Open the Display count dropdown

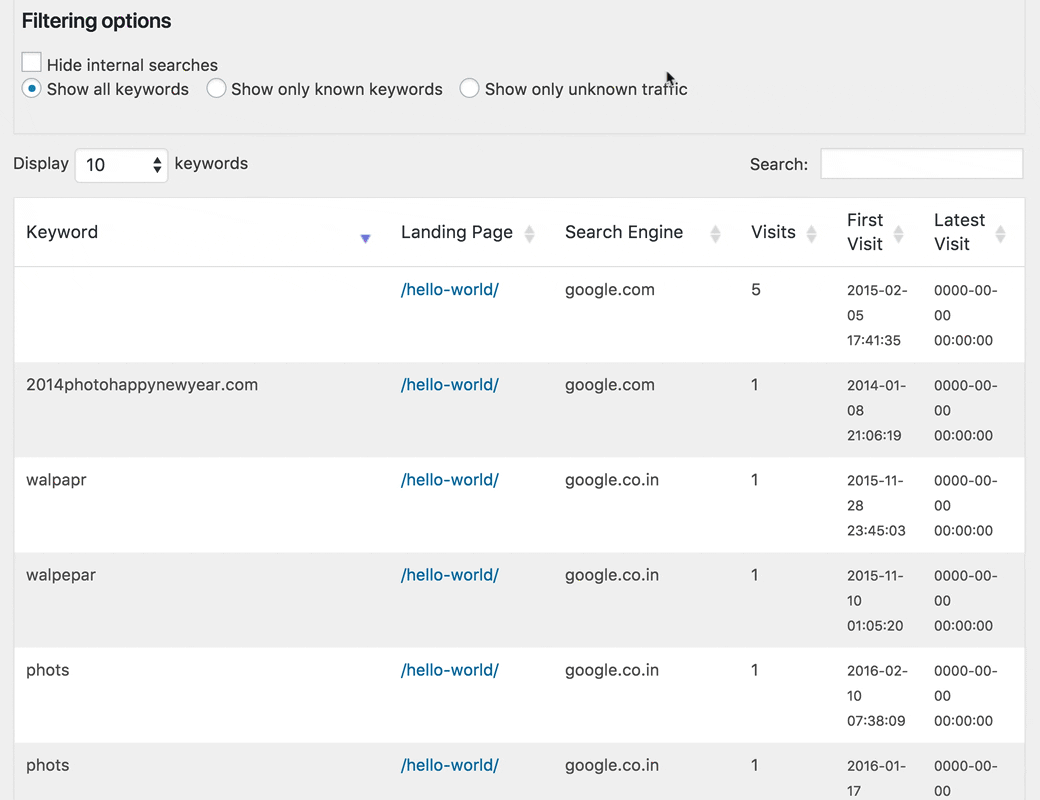[x=120, y=165]
